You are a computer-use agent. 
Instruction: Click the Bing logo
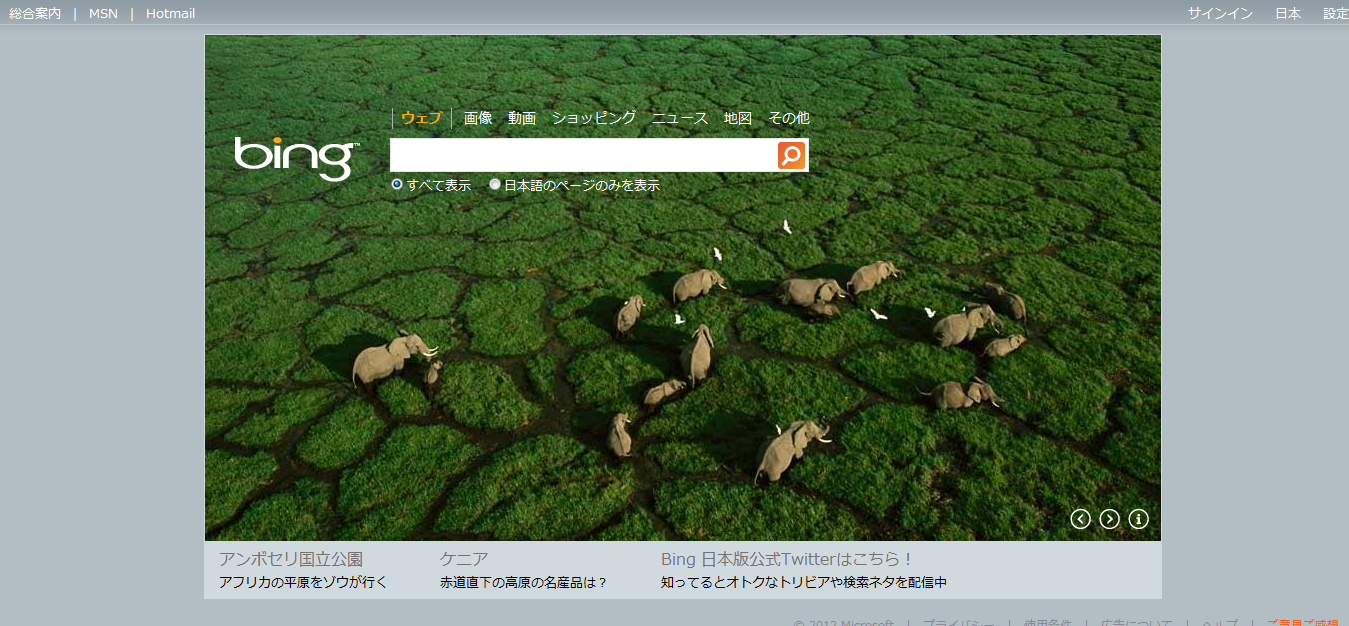(x=296, y=157)
